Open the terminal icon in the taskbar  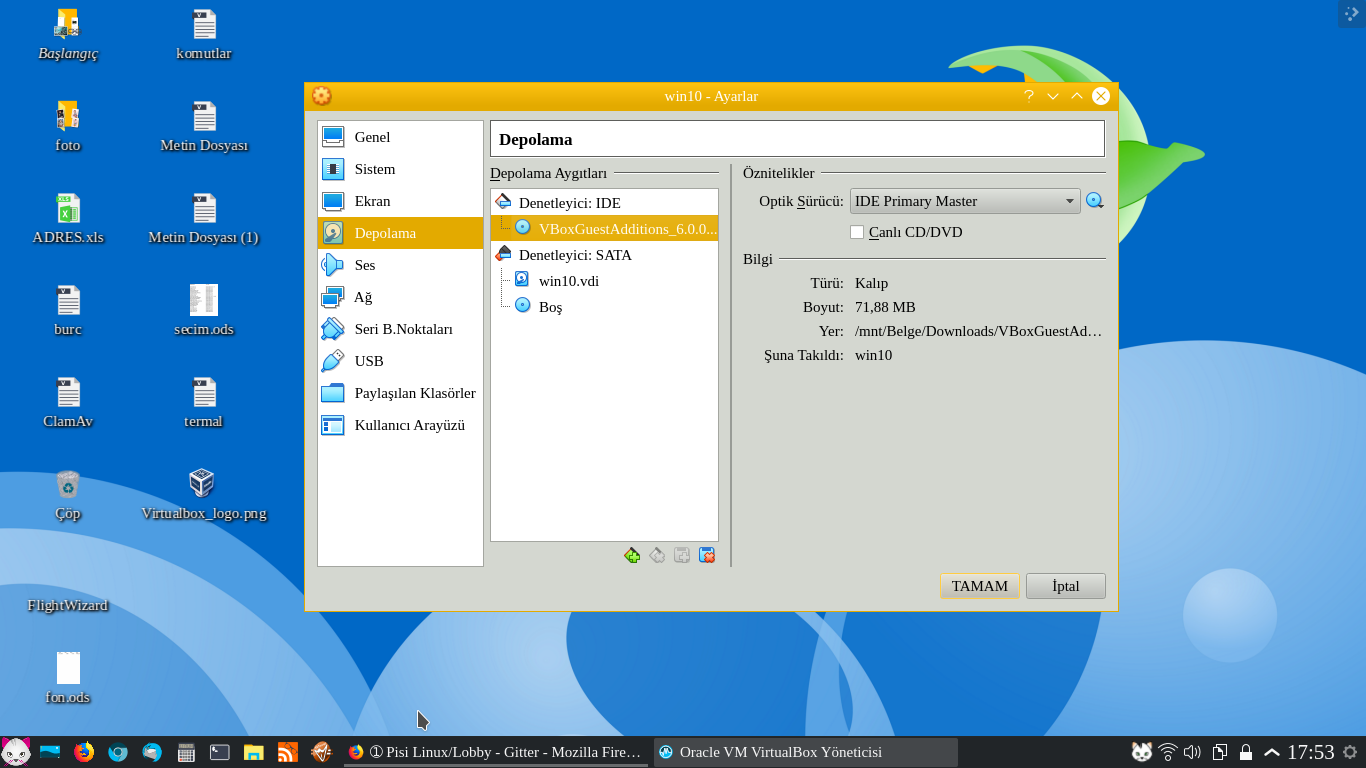(220, 752)
